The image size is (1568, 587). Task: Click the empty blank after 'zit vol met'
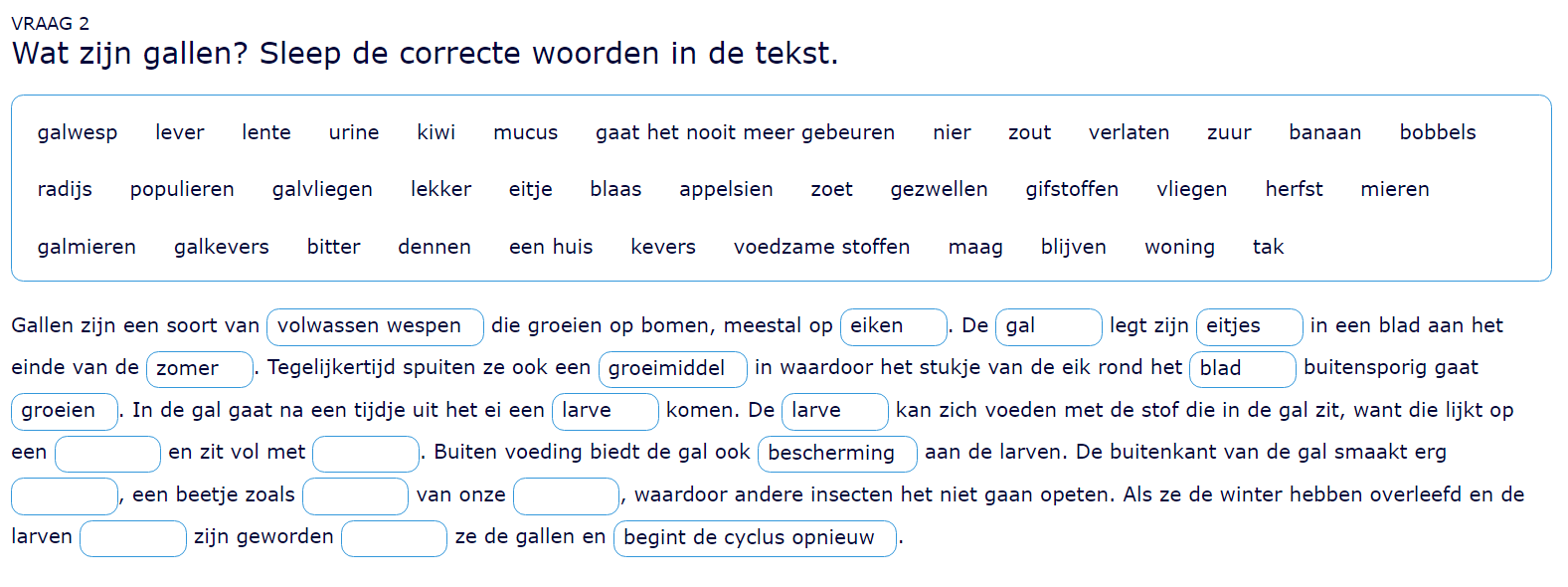[x=365, y=454]
